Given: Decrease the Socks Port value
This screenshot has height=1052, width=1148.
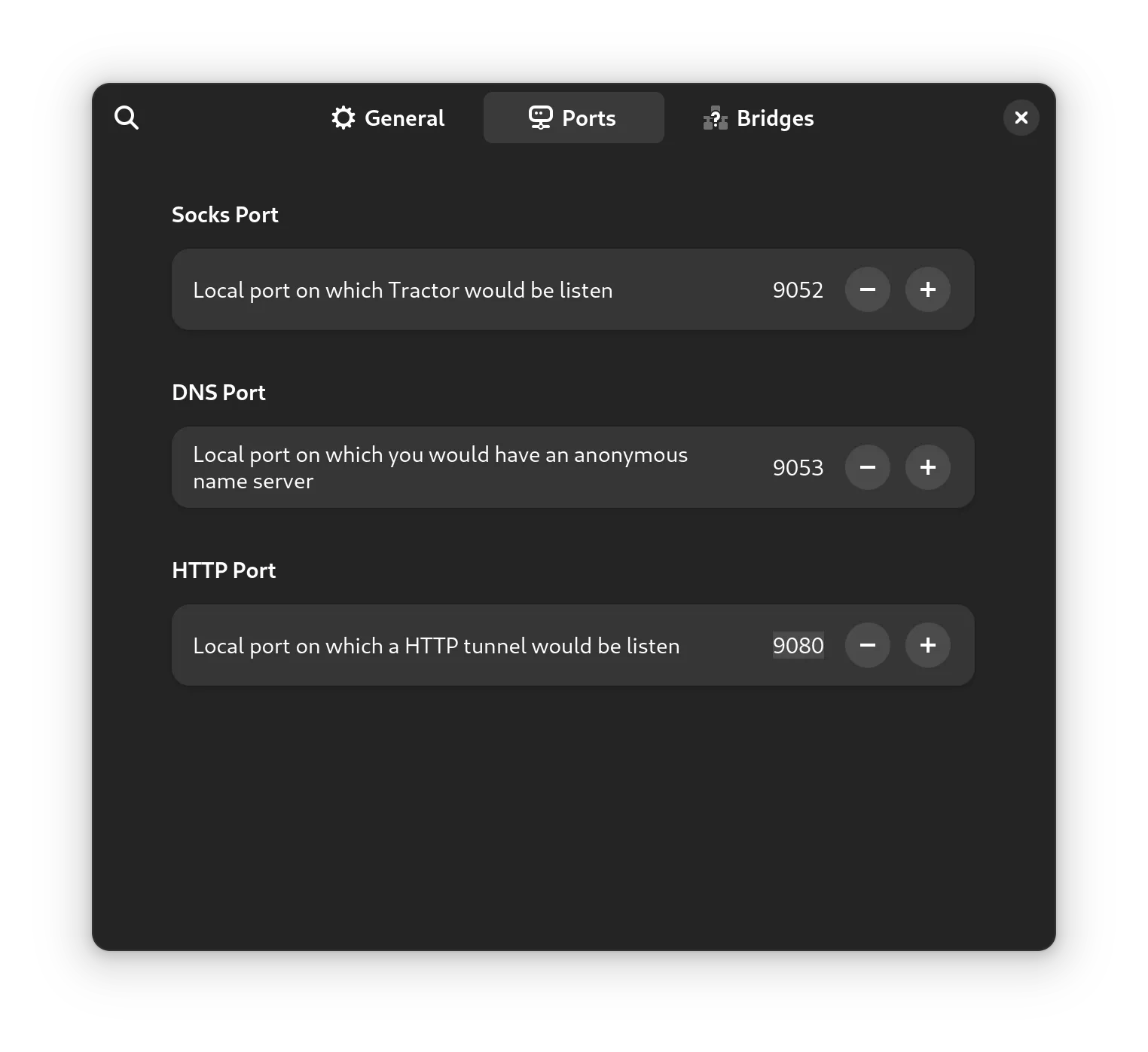Looking at the screenshot, I should pos(868,289).
